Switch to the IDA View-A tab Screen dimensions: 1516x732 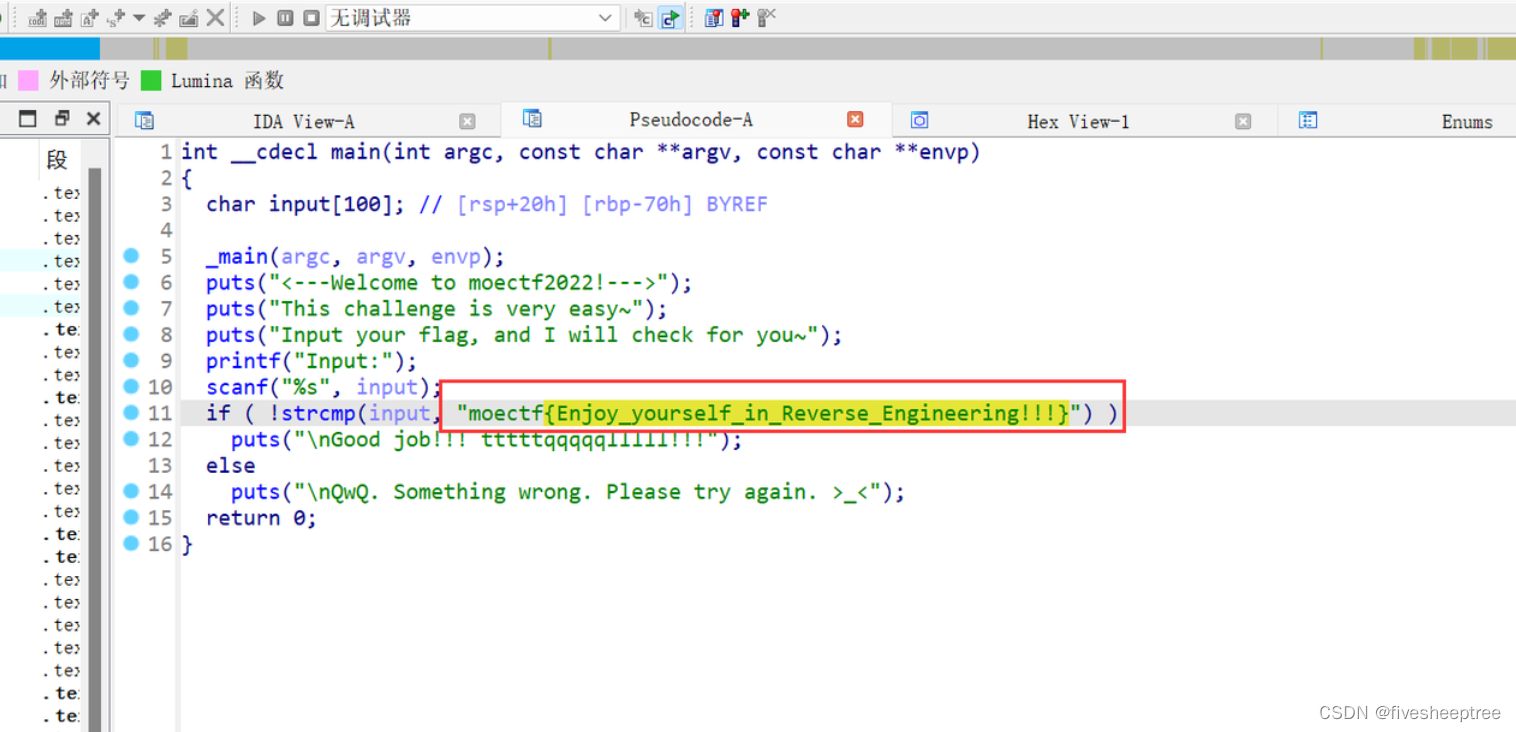(304, 120)
